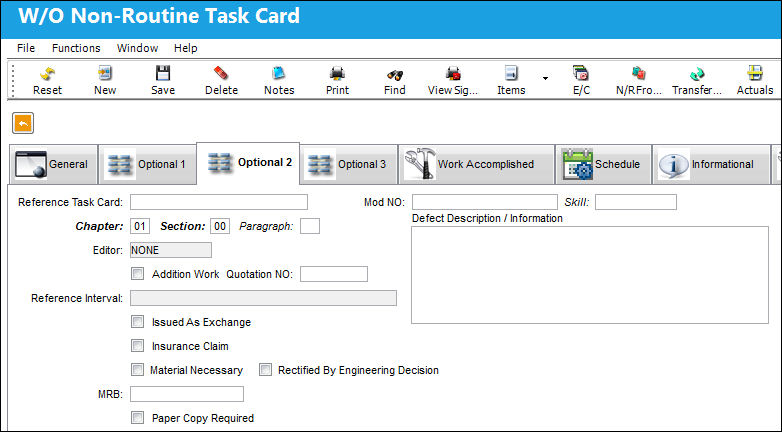Screen dimensions: 782x432
Task: Open the Window menu
Action: pyautogui.click(x=137, y=48)
